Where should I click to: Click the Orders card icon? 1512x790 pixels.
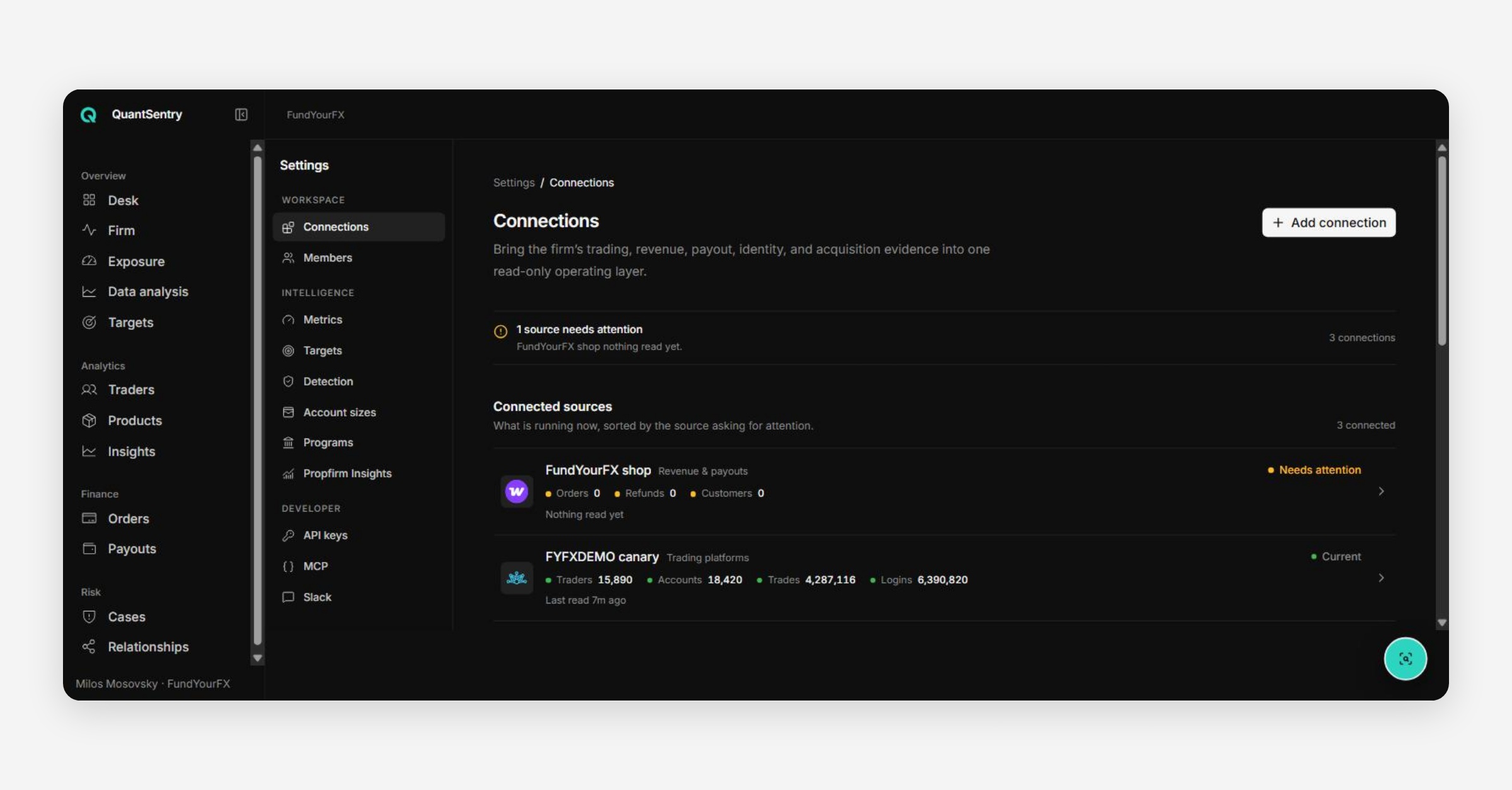coord(89,518)
